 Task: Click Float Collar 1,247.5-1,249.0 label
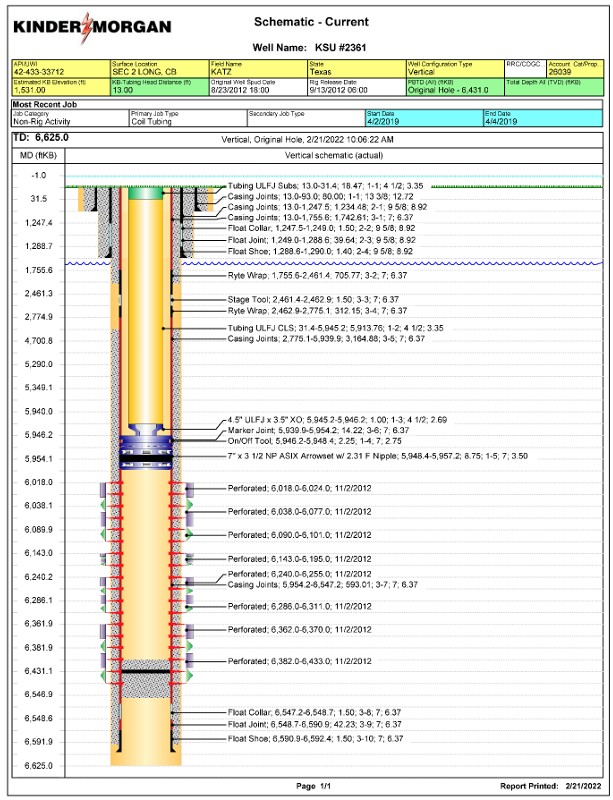tap(322, 229)
